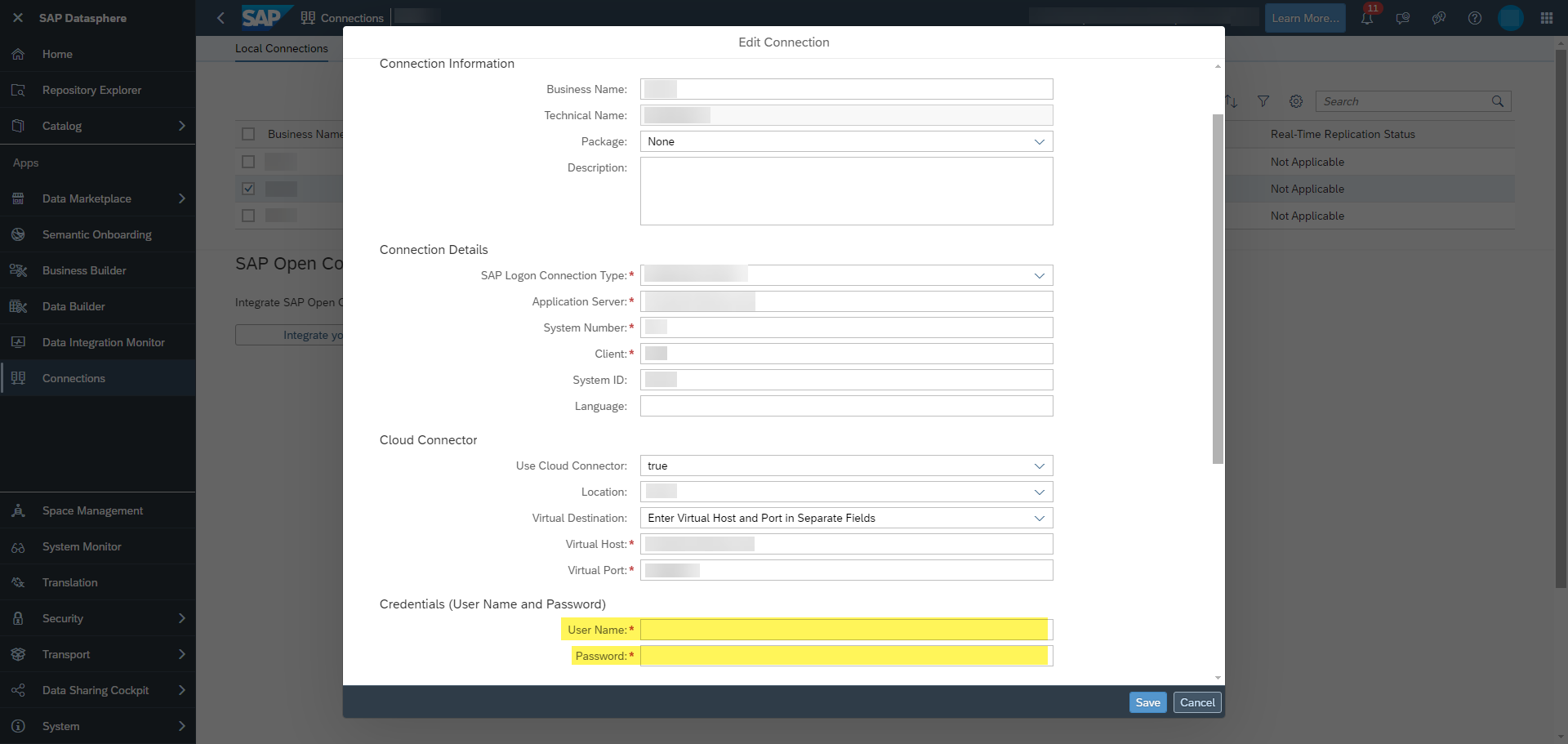
Task: Open Data Sharing Cockpit
Action: (98, 690)
